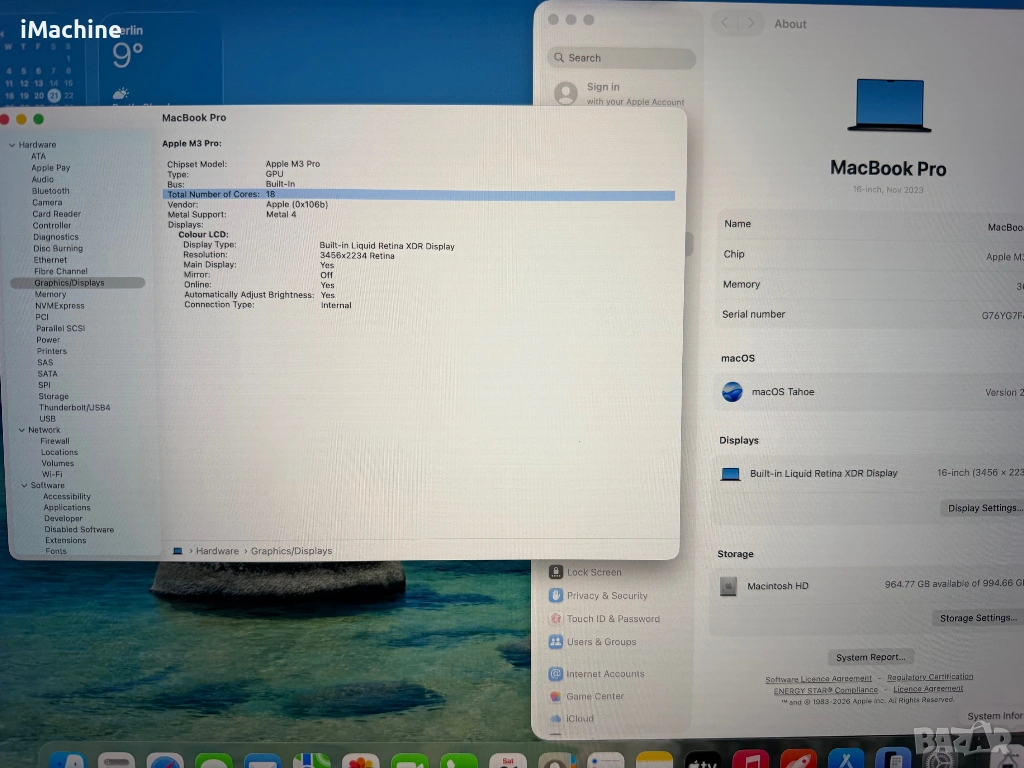This screenshot has height=768, width=1024.
Task: Select Extensions under Software
Action: coord(65,541)
